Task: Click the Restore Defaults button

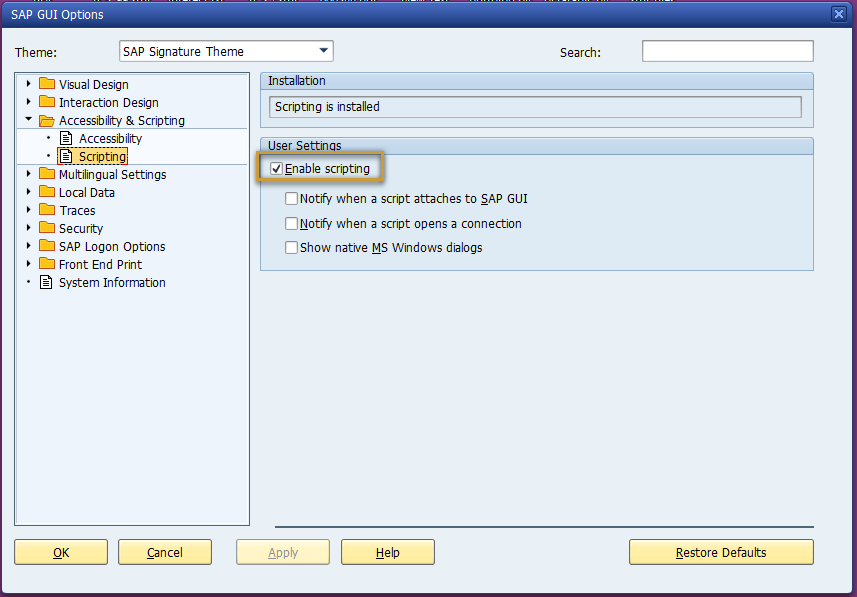Action: pyautogui.click(x=721, y=551)
